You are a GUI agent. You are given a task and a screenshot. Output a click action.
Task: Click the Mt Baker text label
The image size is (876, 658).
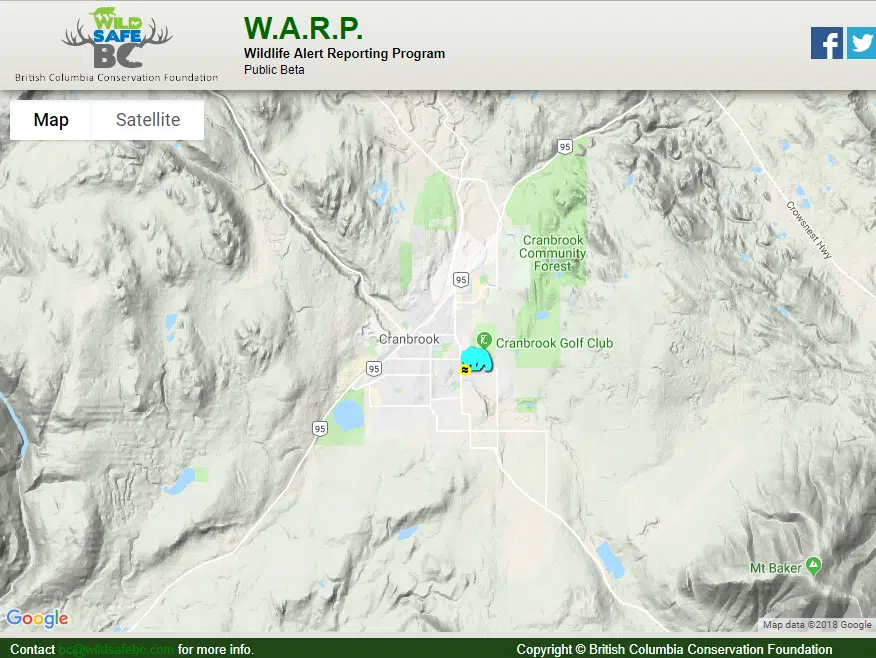click(775, 568)
